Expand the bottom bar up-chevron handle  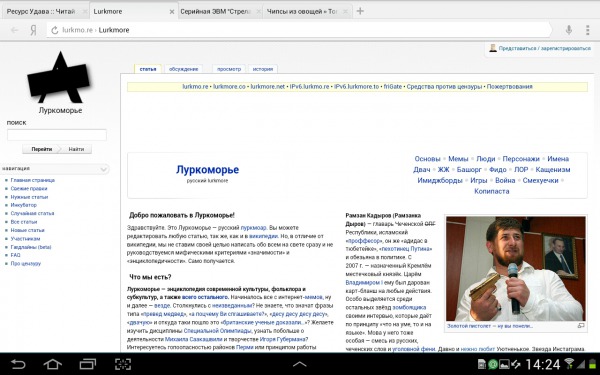coord(300,364)
